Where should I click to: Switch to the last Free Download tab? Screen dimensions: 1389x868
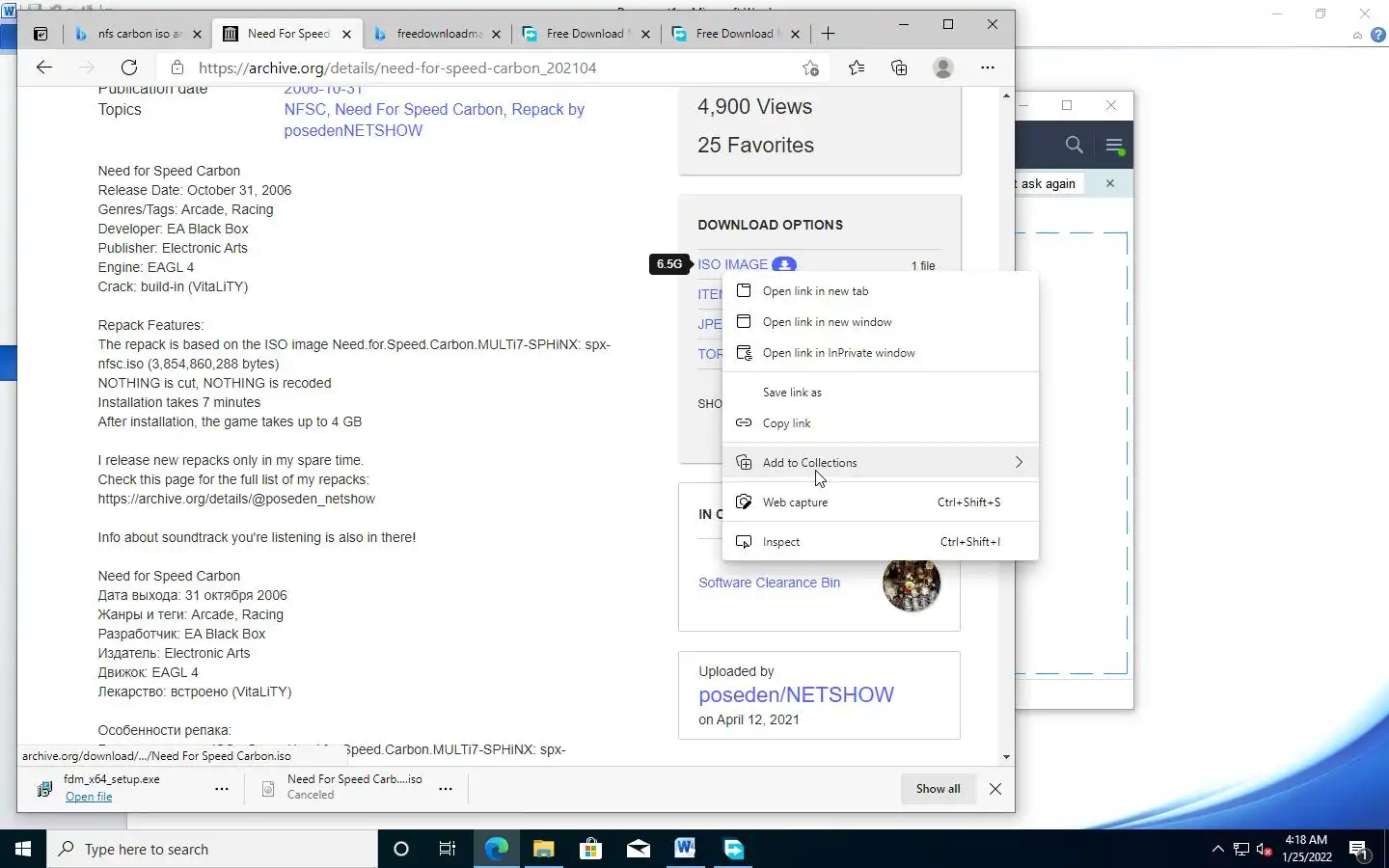(x=735, y=34)
